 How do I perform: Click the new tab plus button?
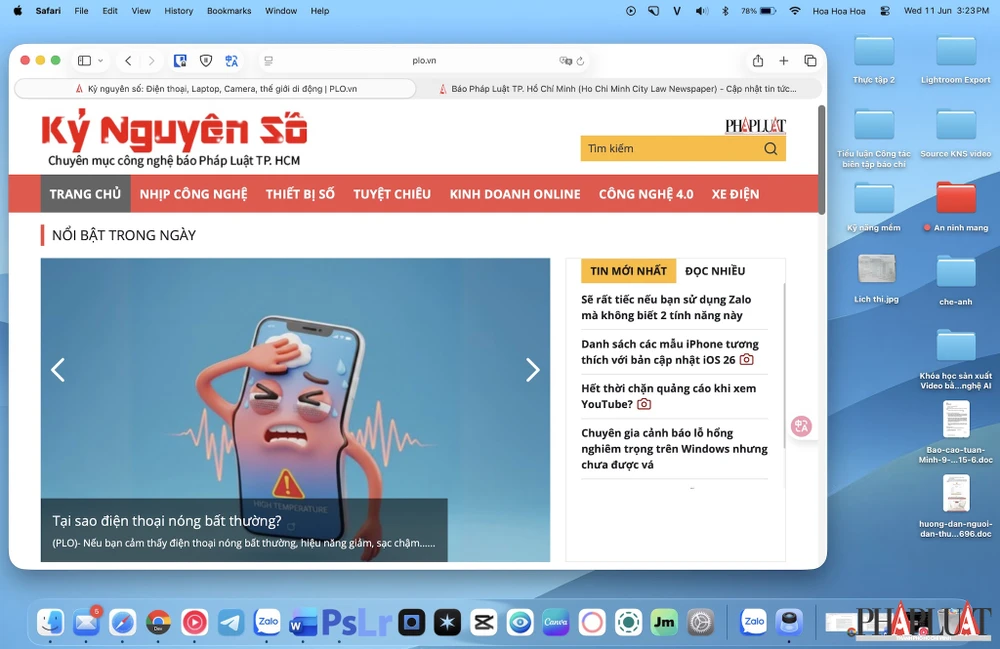[784, 60]
